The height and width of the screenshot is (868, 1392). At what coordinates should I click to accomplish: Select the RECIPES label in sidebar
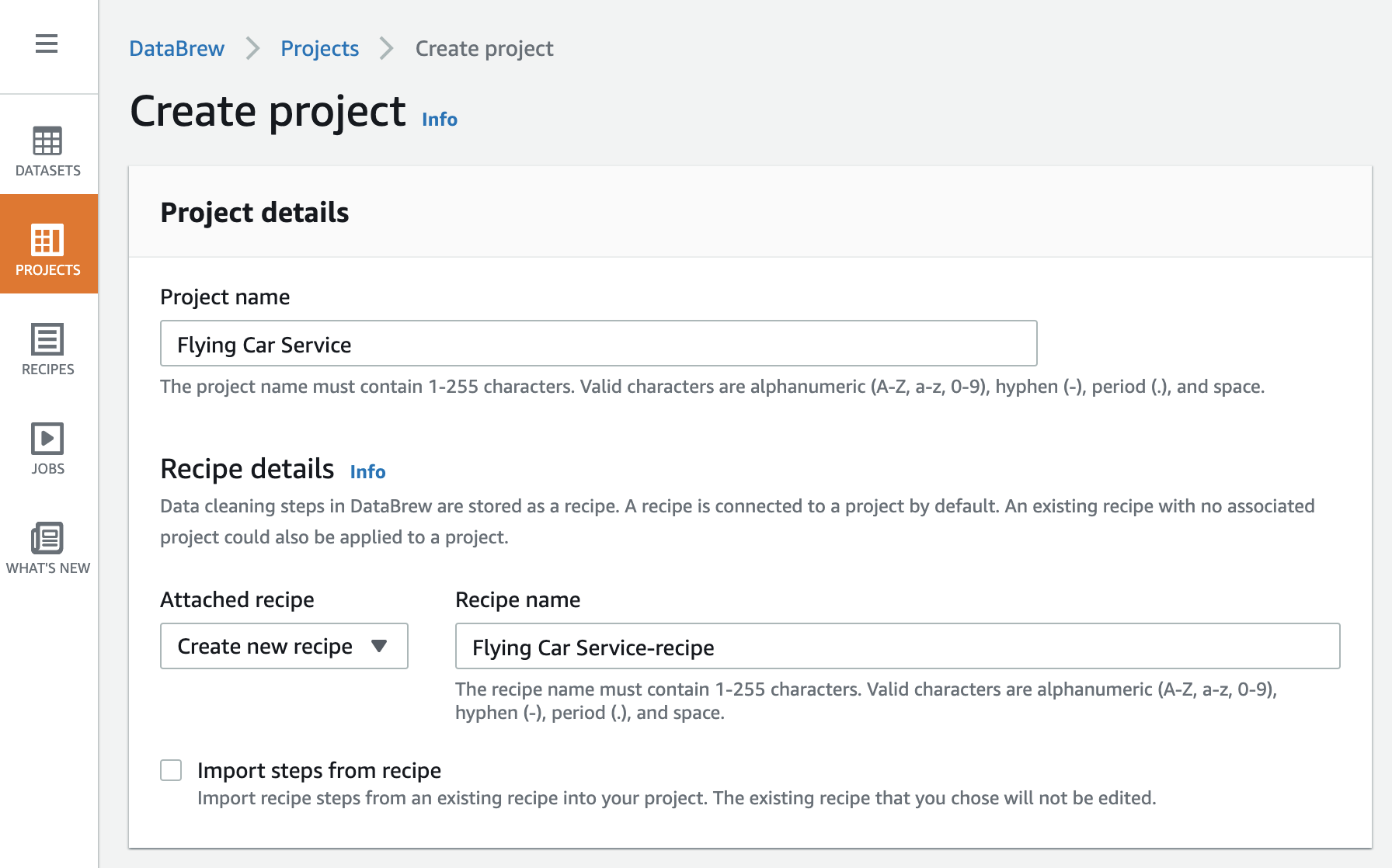tap(48, 370)
